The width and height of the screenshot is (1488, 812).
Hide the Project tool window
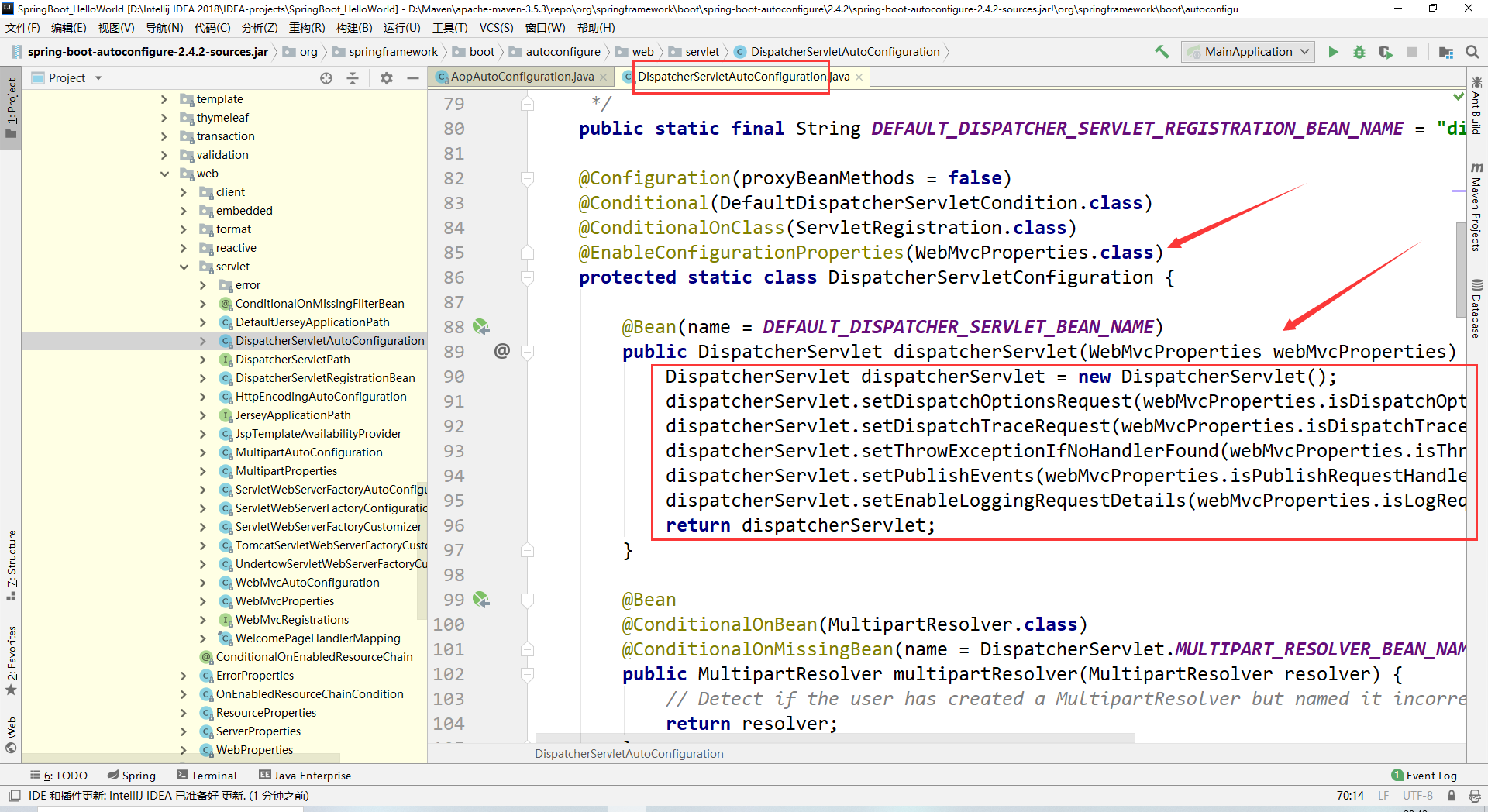pos(413,78)
